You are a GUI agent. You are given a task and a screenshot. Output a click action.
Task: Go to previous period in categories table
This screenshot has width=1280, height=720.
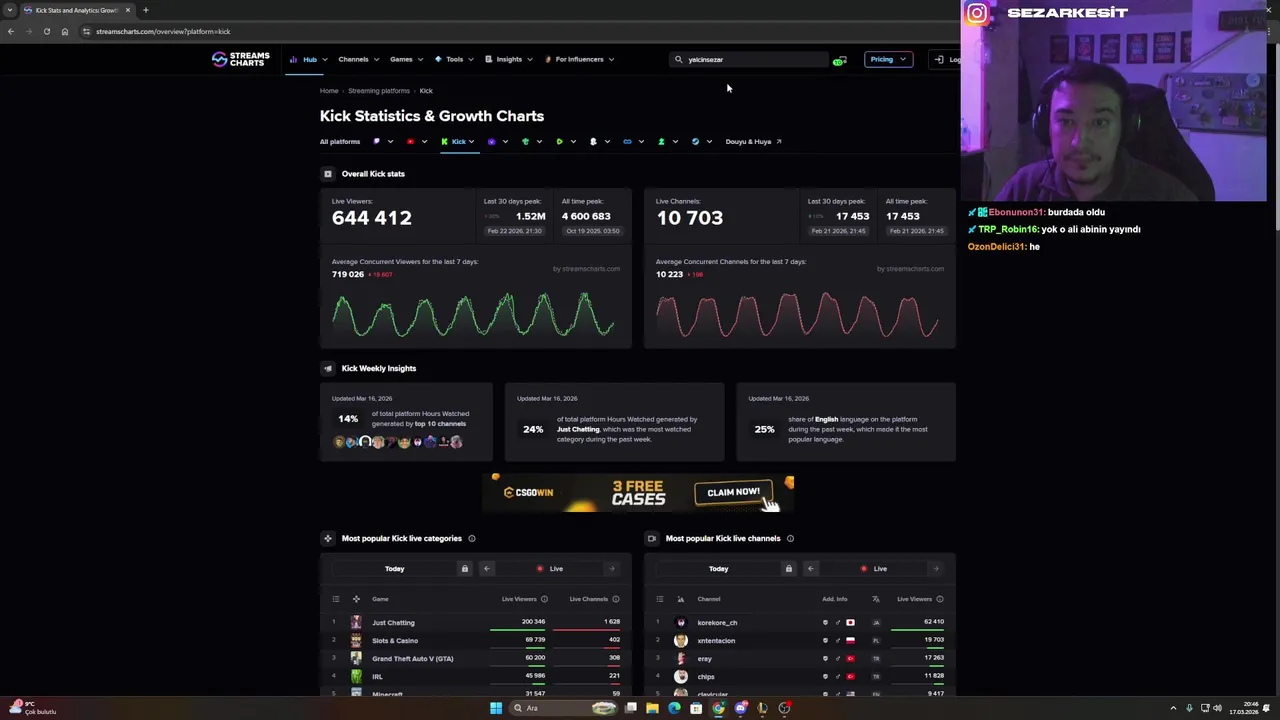pos(487,568)
